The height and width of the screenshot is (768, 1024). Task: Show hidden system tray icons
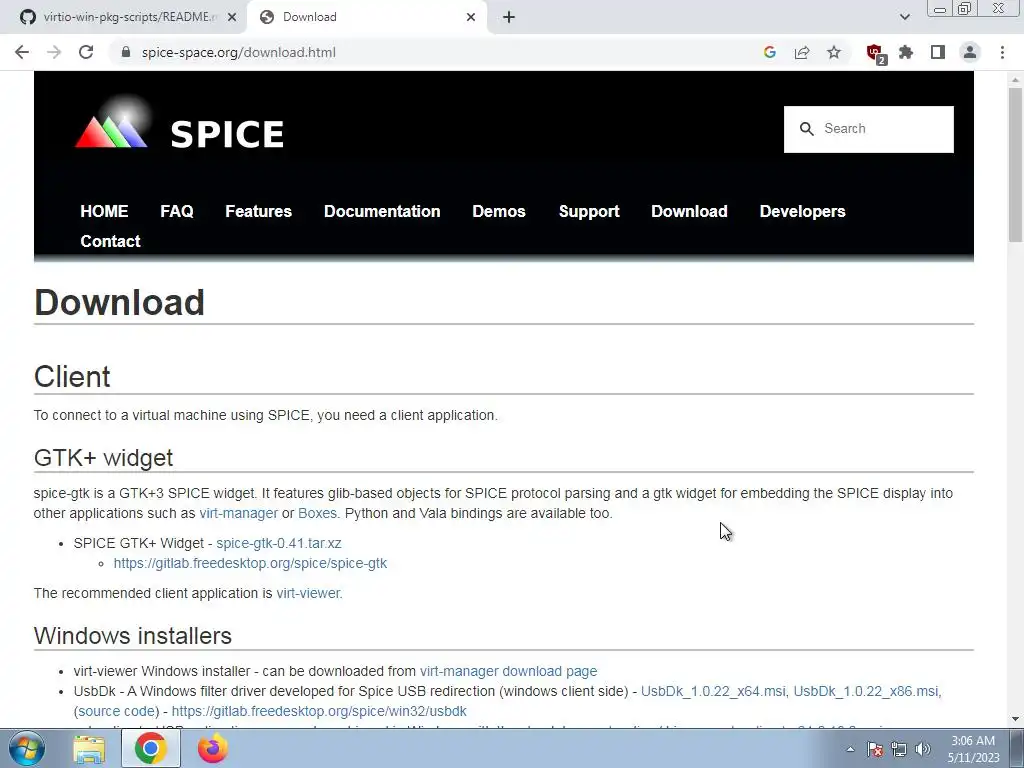point(850,750)
